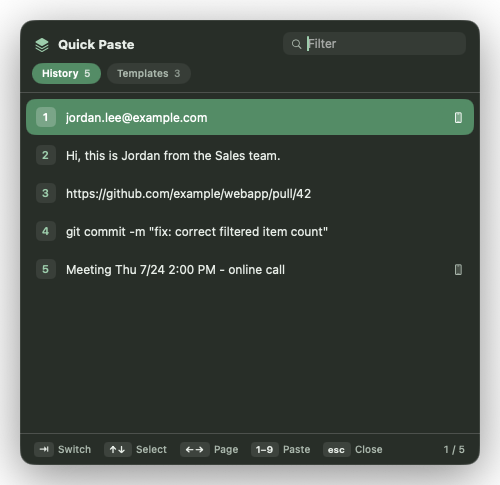The height and width of the screenshot is (485, 500).
Task: Choose the github.com pull/42 URL entry
Action: click(250, 193)
